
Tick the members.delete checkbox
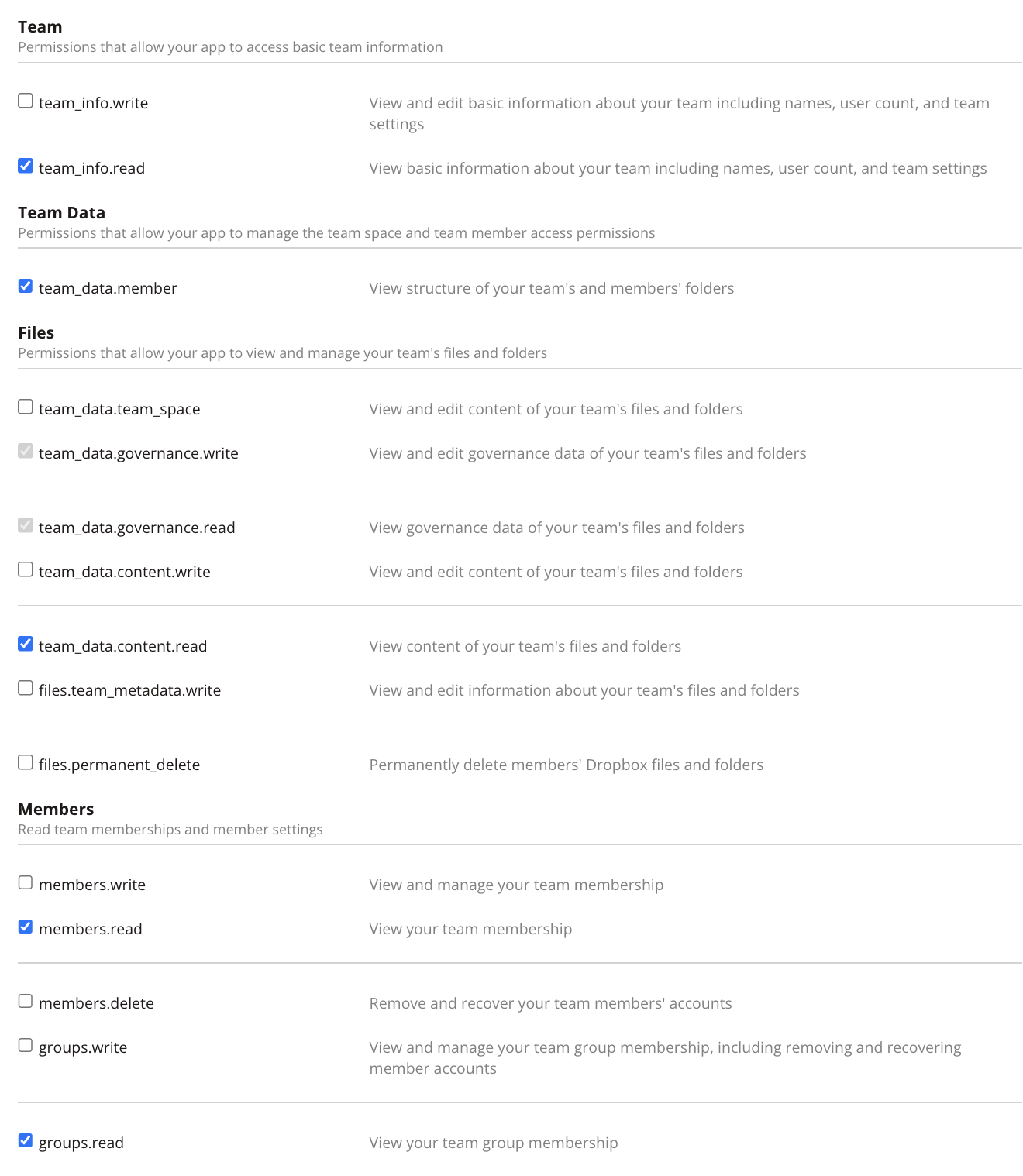[26, 1002]
